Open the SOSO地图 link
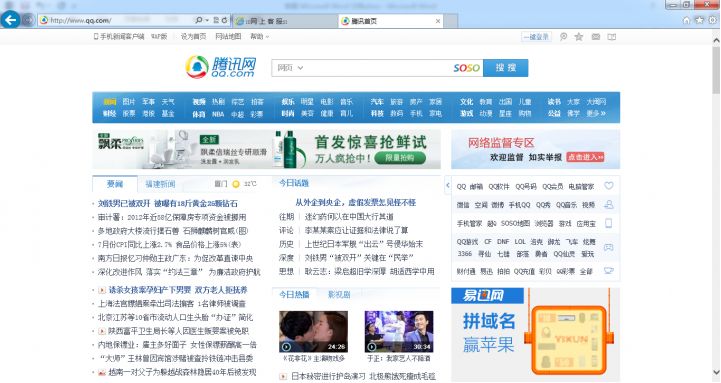Viewport: 721px width, 383px height. pyautogui.click(x=515, y=223)
